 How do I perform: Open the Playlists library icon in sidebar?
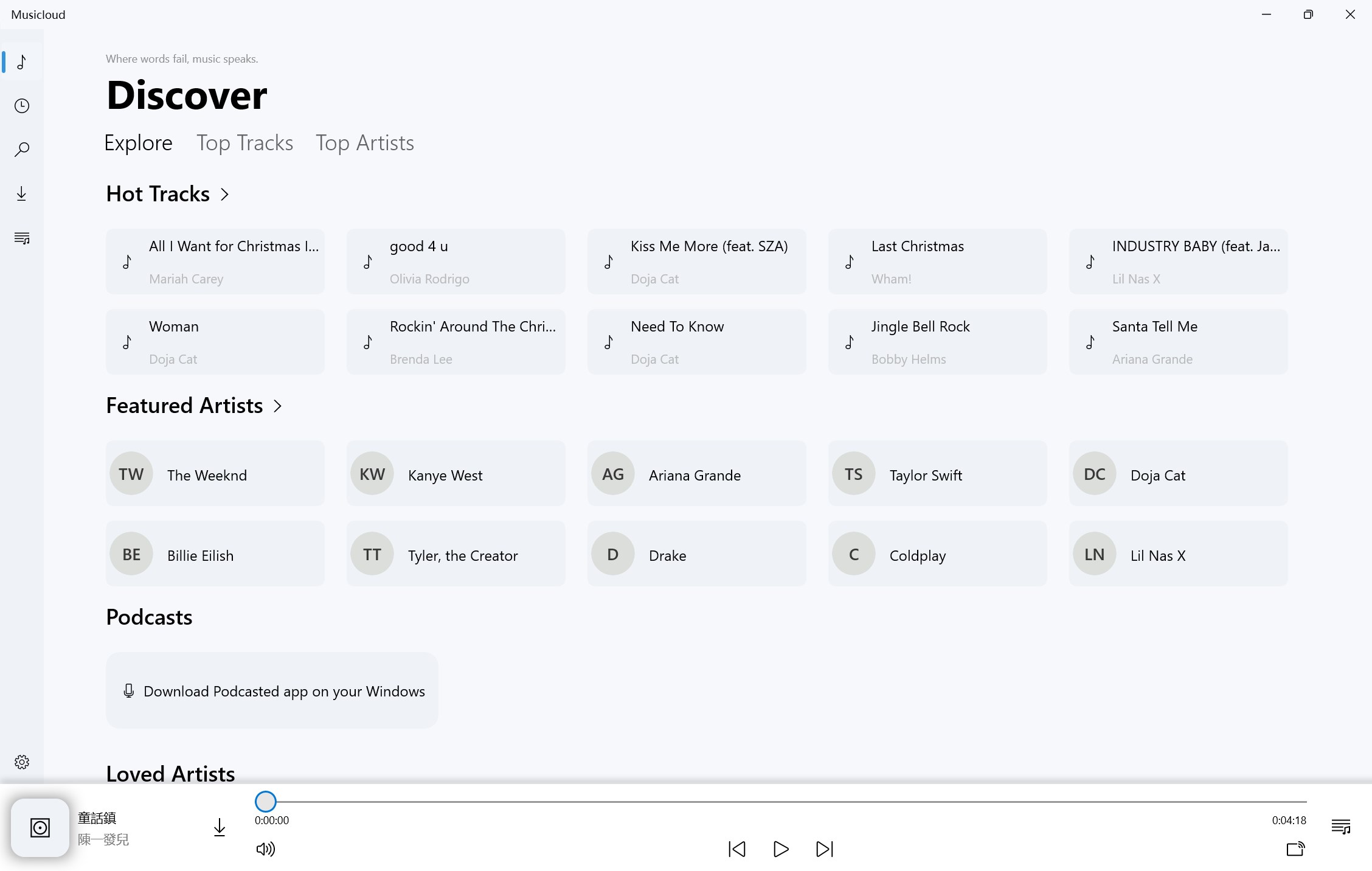point(22,237)
